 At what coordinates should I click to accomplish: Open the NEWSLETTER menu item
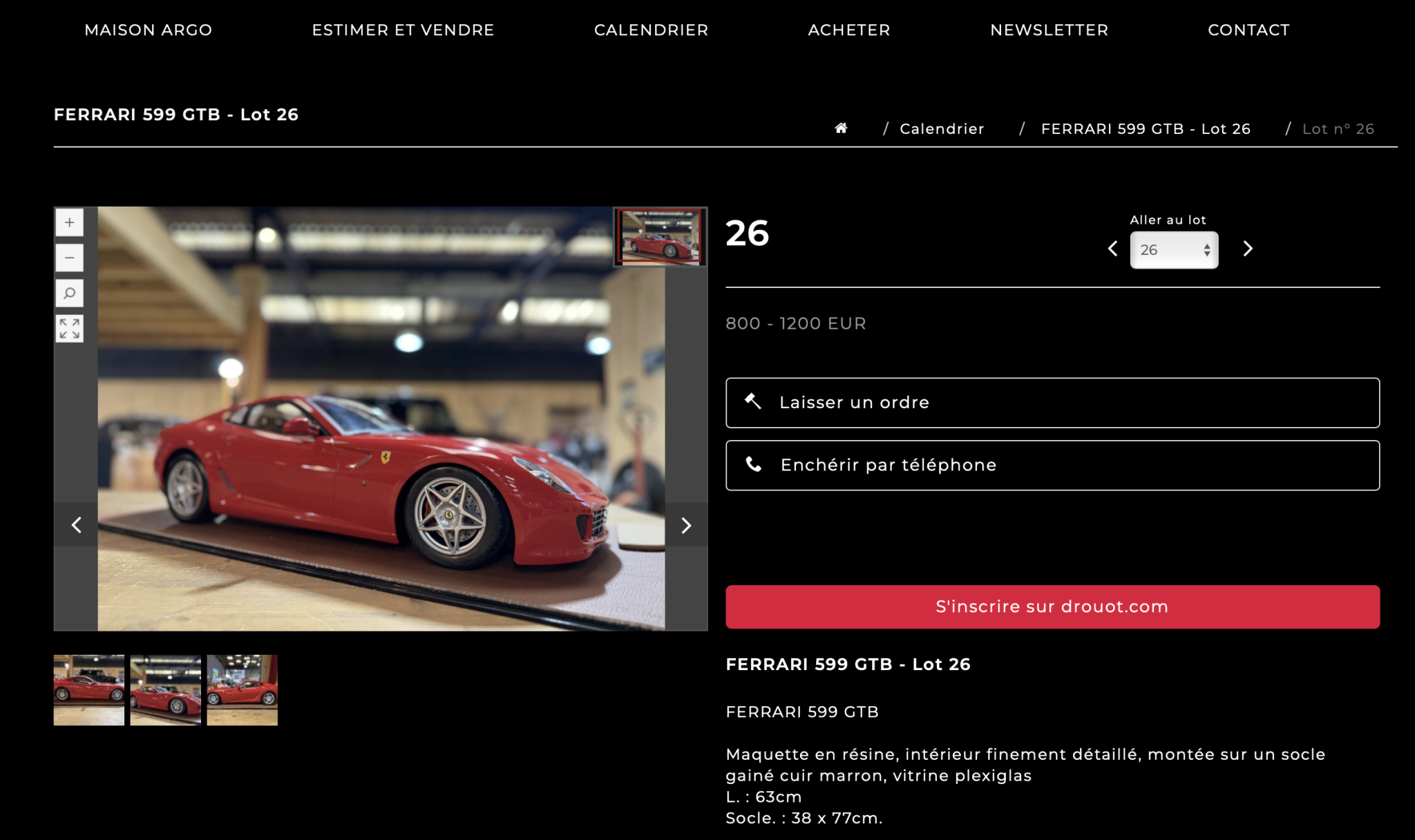pos(1049,30)
